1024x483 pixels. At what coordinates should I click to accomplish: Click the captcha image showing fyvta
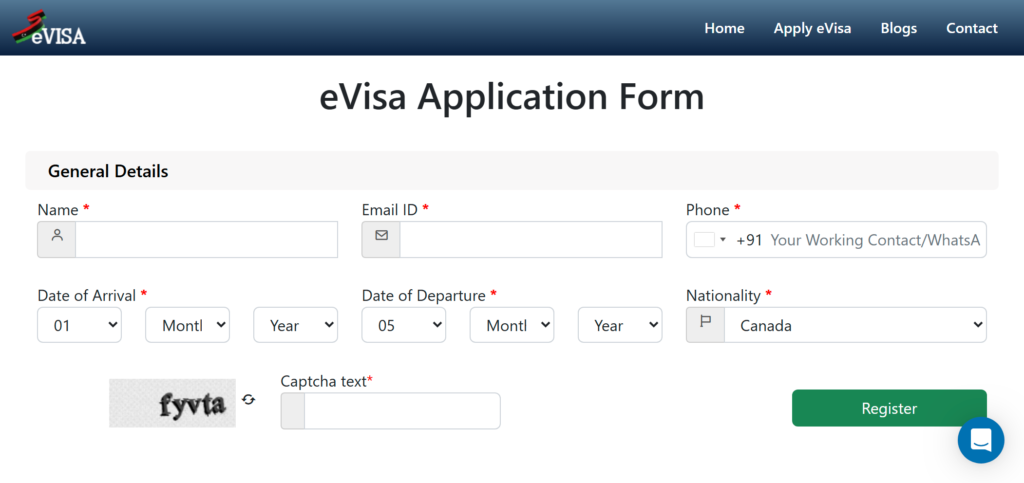[x=172, y=403]
